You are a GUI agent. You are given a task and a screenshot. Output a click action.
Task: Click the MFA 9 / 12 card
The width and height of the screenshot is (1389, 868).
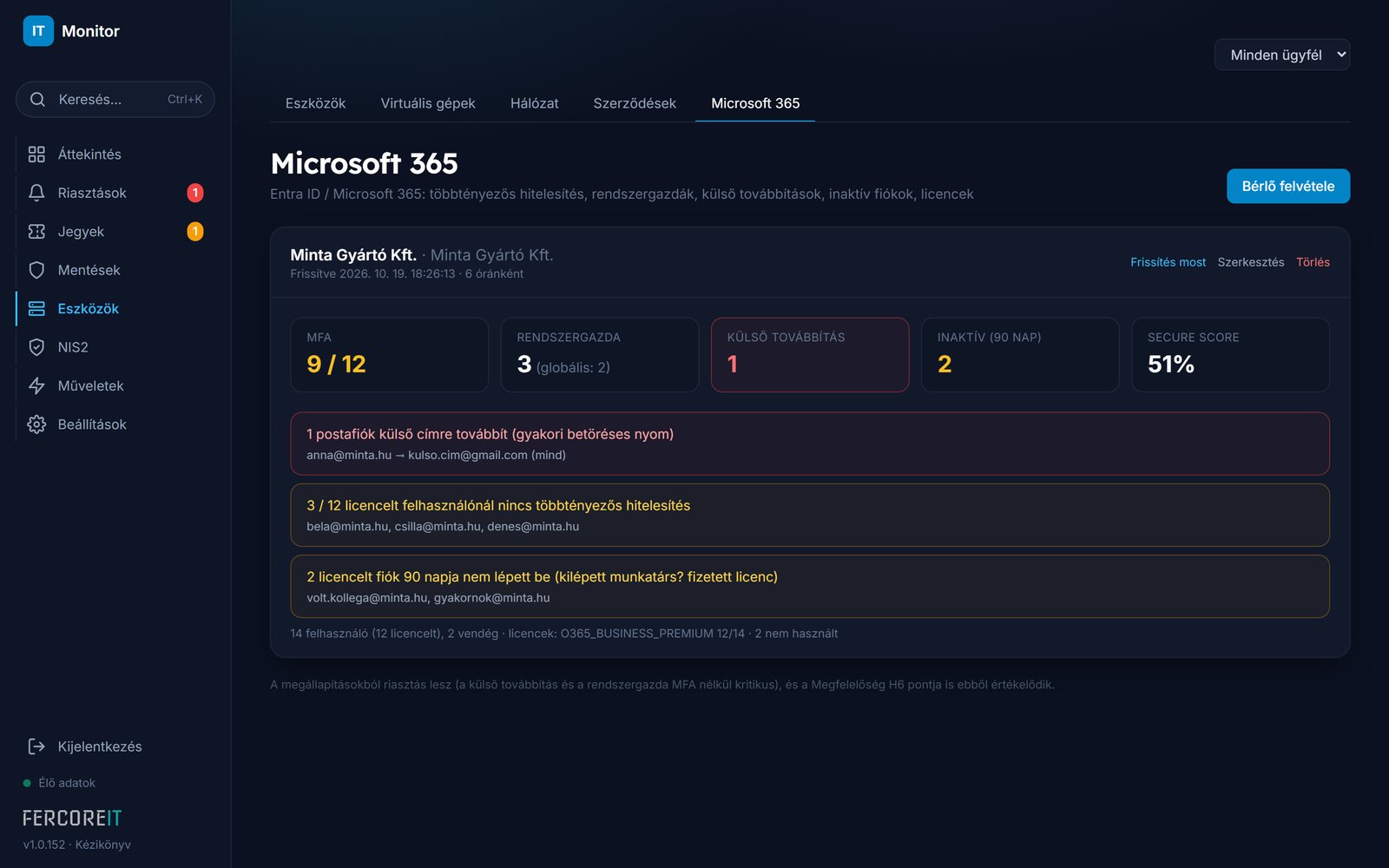point(390,355)
